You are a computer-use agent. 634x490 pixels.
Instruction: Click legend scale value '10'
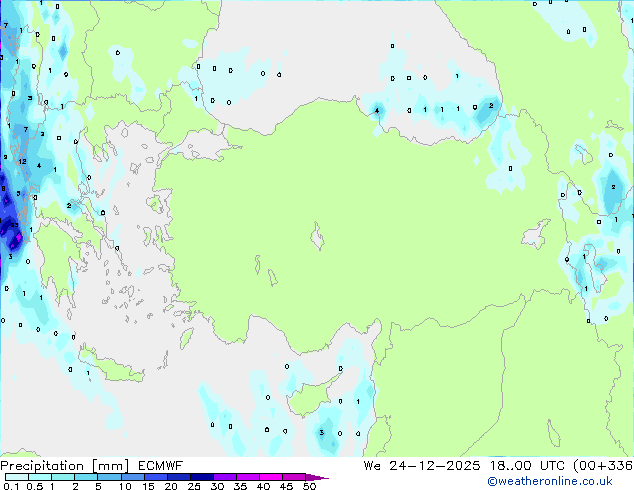pos(125,486)
